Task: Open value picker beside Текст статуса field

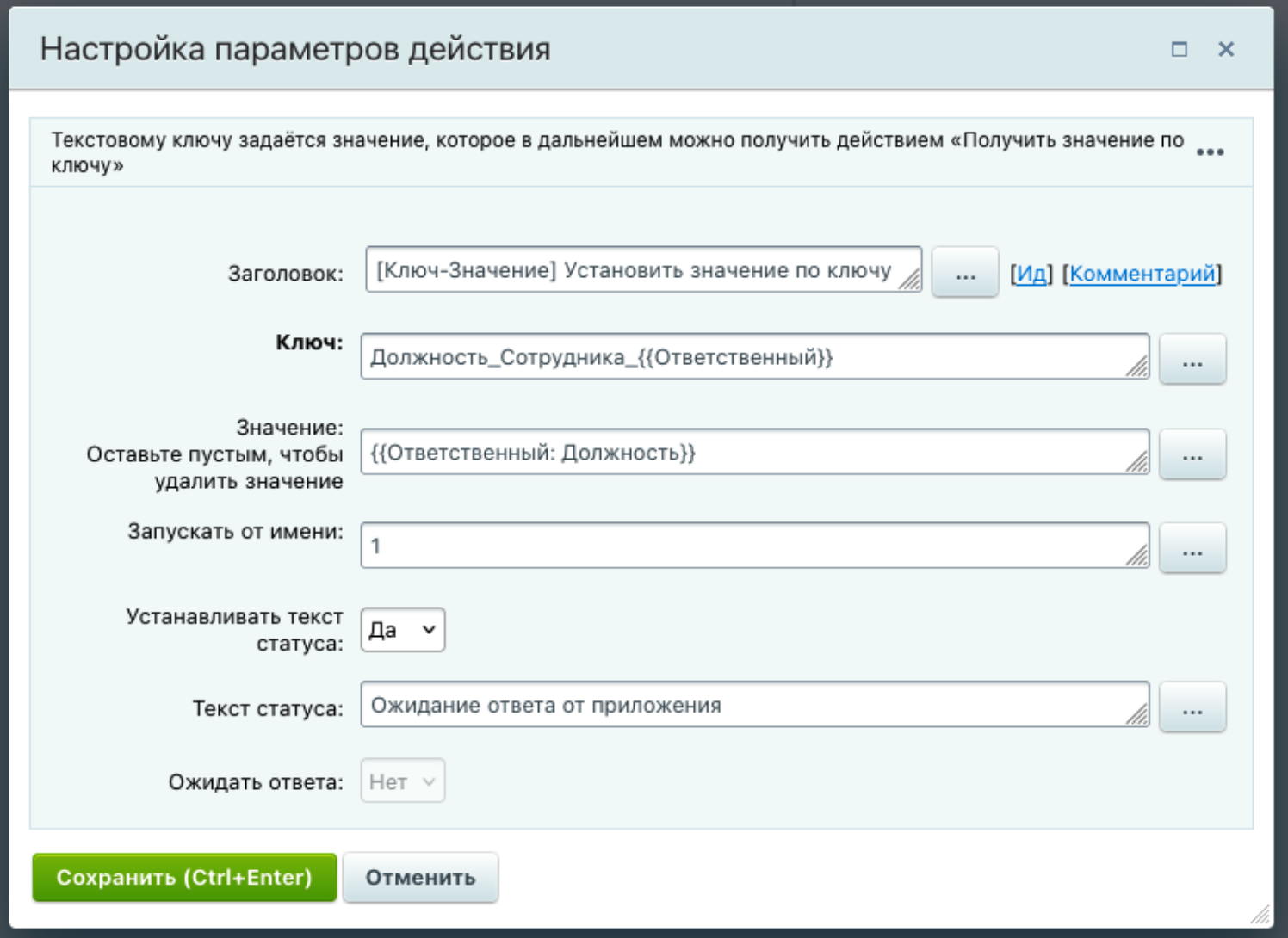Action: pyautogui.click(x=1192, y=707)
